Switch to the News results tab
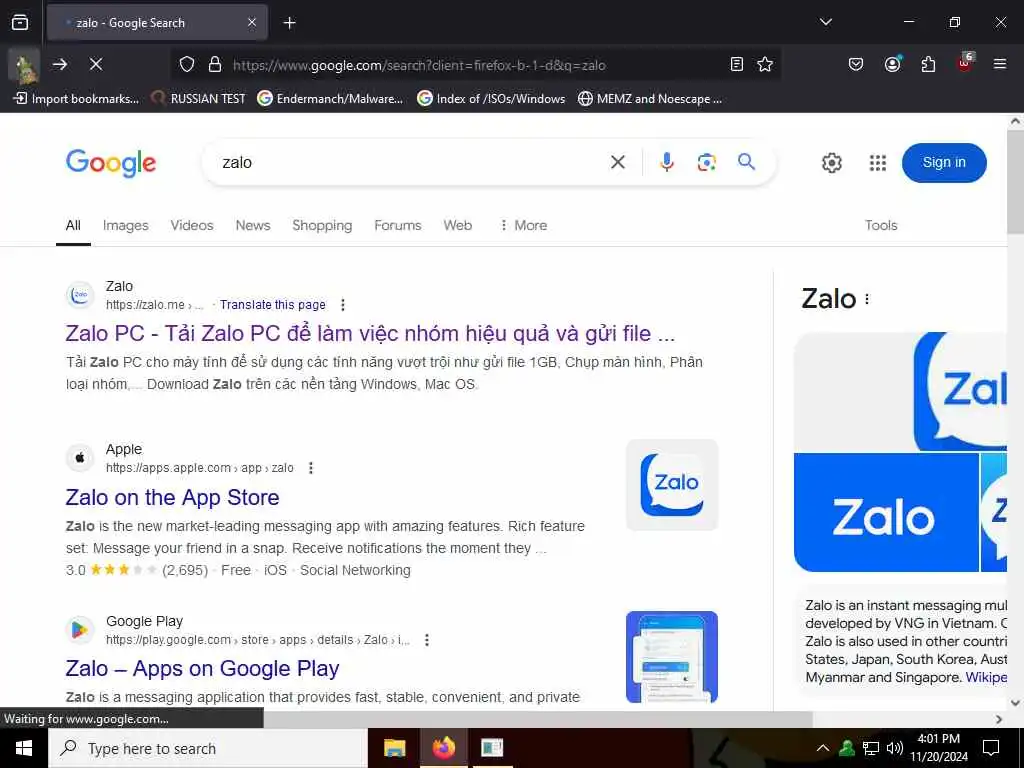This screenshot has width=1024, height=768. [x=253, y=225]
